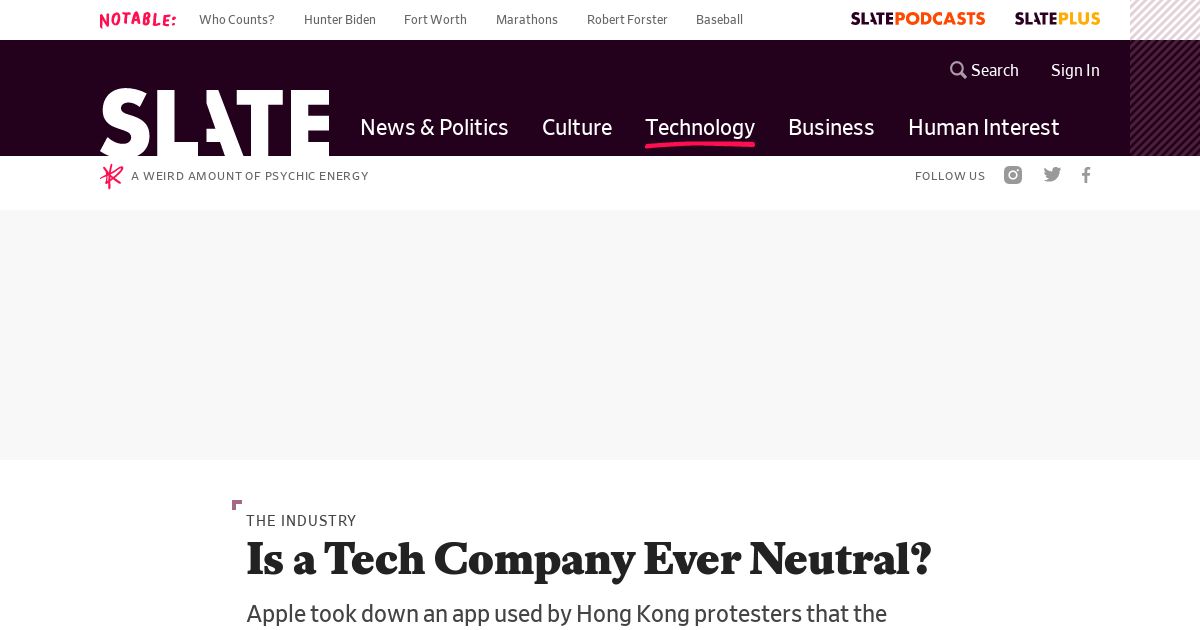
Task: Click the Sign In link
Action: (1075, 70)
